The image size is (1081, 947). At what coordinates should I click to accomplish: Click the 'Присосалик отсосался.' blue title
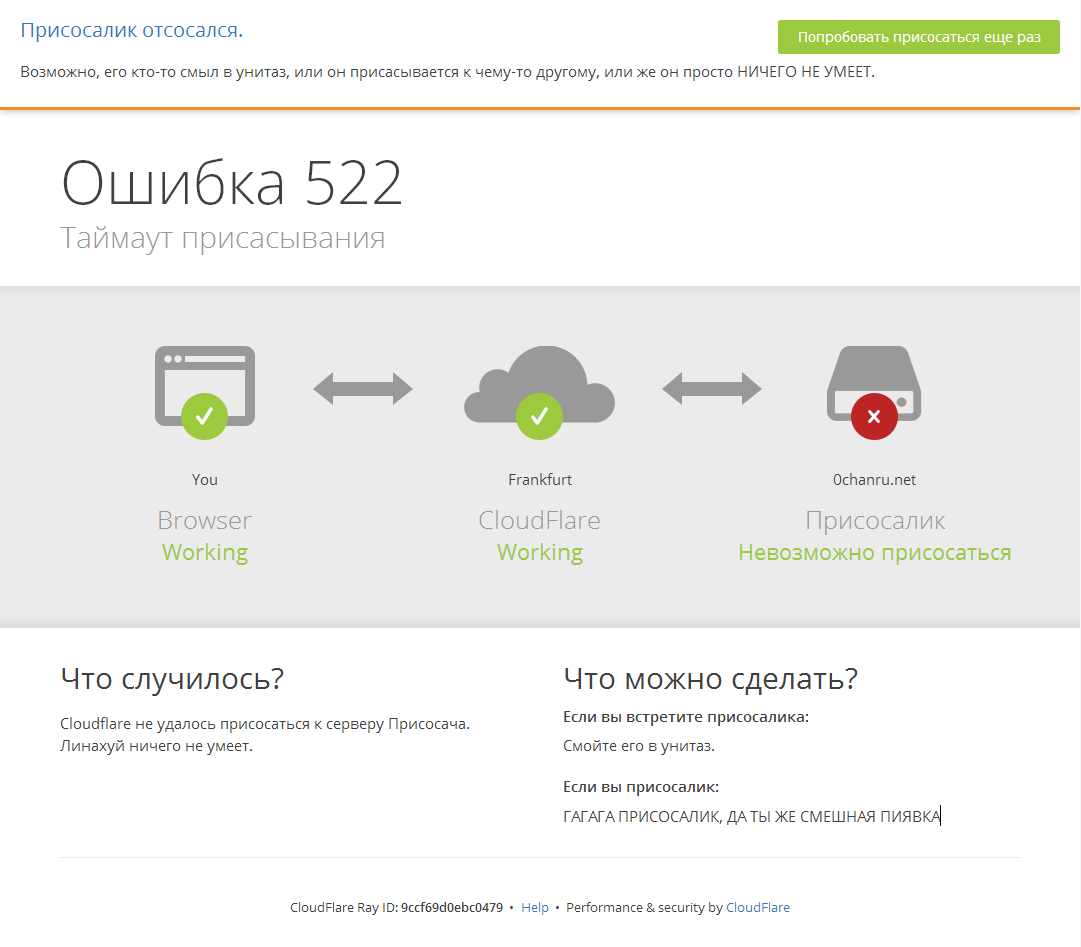click(x=131, y=30)
